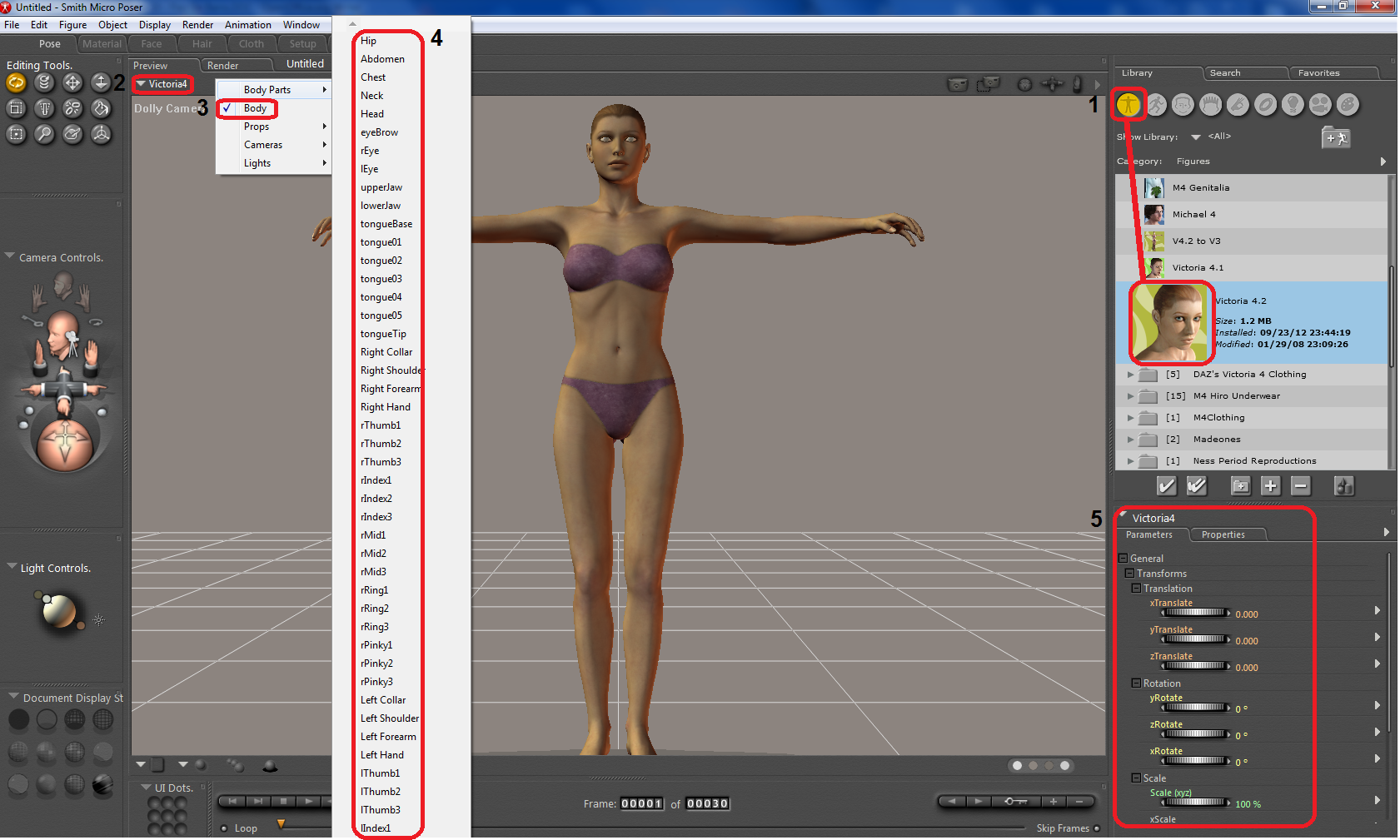Select the Morphing tool
This screenshot has width=1400, height=840.
tap(72, 134)
